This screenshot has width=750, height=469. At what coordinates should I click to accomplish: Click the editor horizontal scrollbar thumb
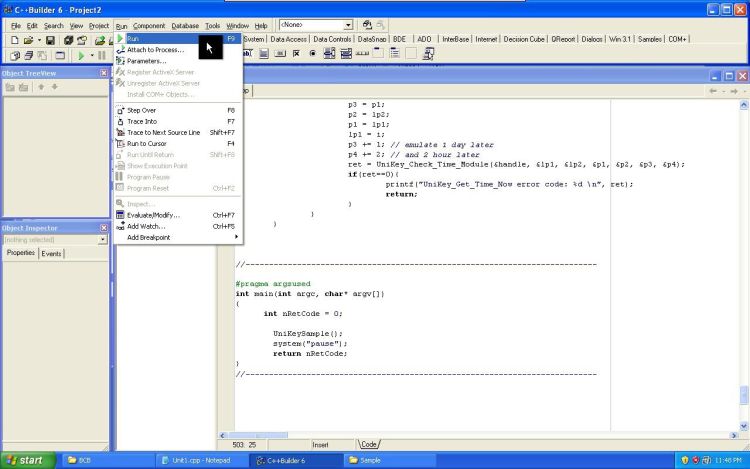point(258,436)
